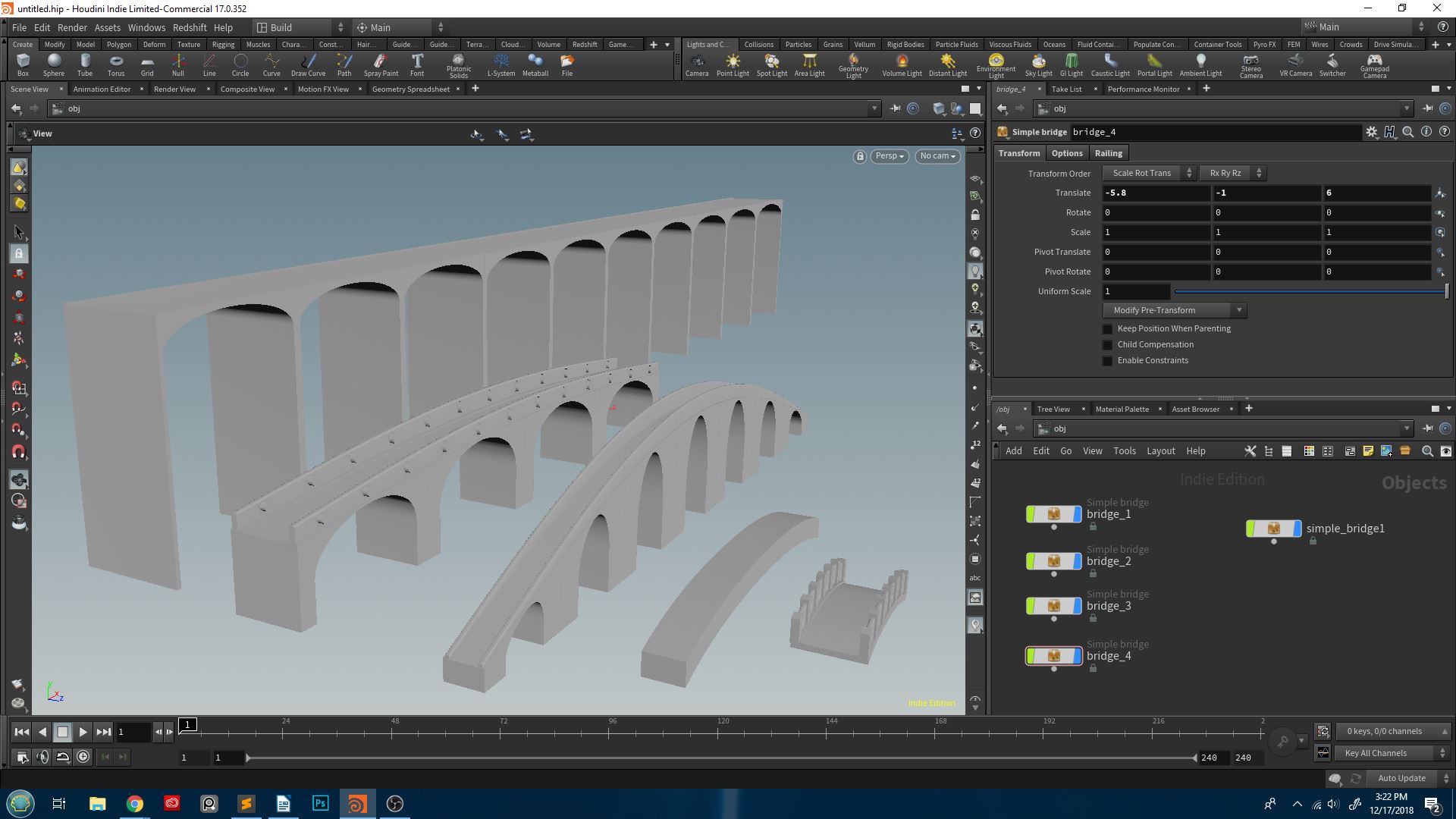1456x819 pixels.
Task: Create an L-System object
Action: click(501, 65)
